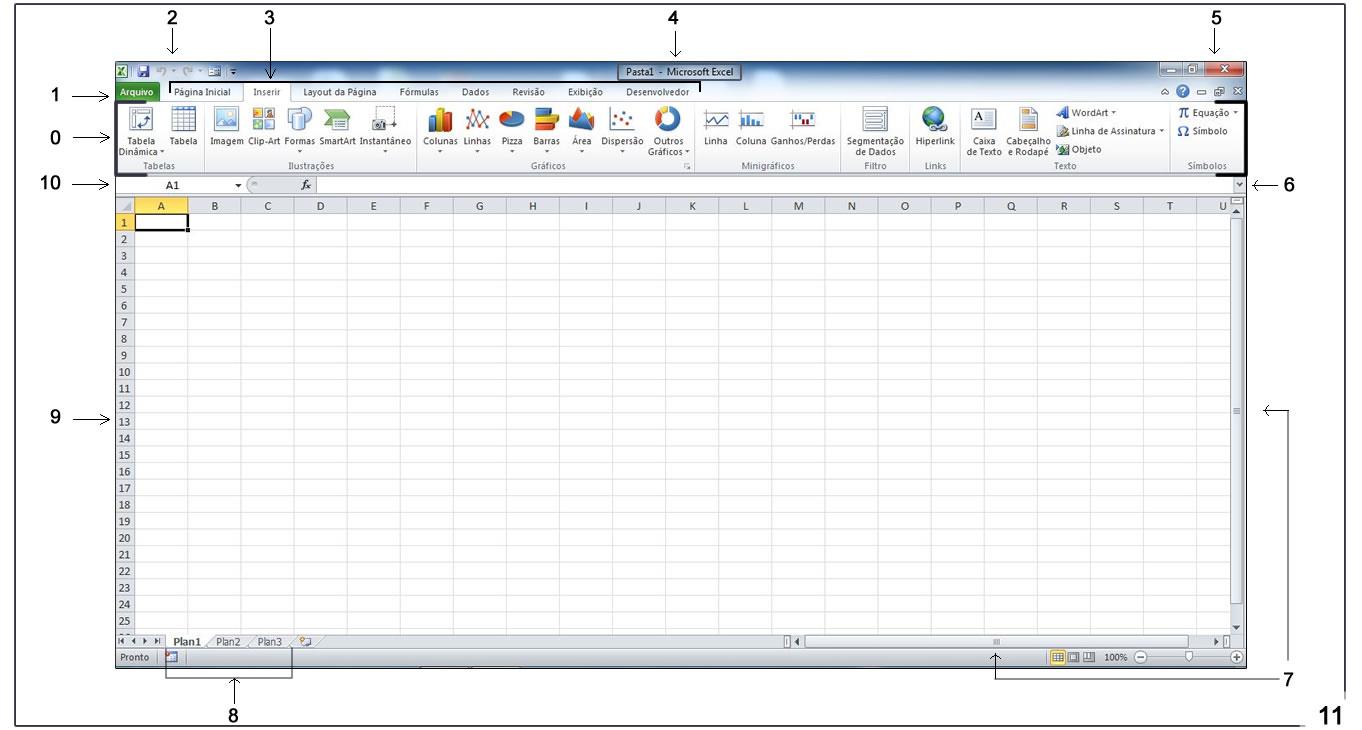Screen dimensions: 1362x730
Task: Open Excel Help question mark
Action: point(1183,91)
